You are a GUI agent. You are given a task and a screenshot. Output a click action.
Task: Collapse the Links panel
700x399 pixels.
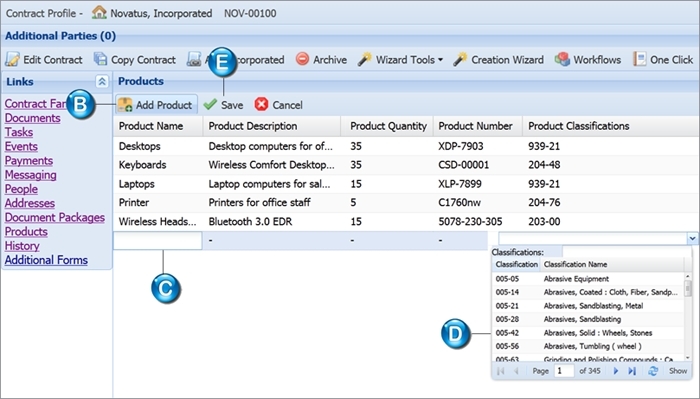click(x=102, y=81)
